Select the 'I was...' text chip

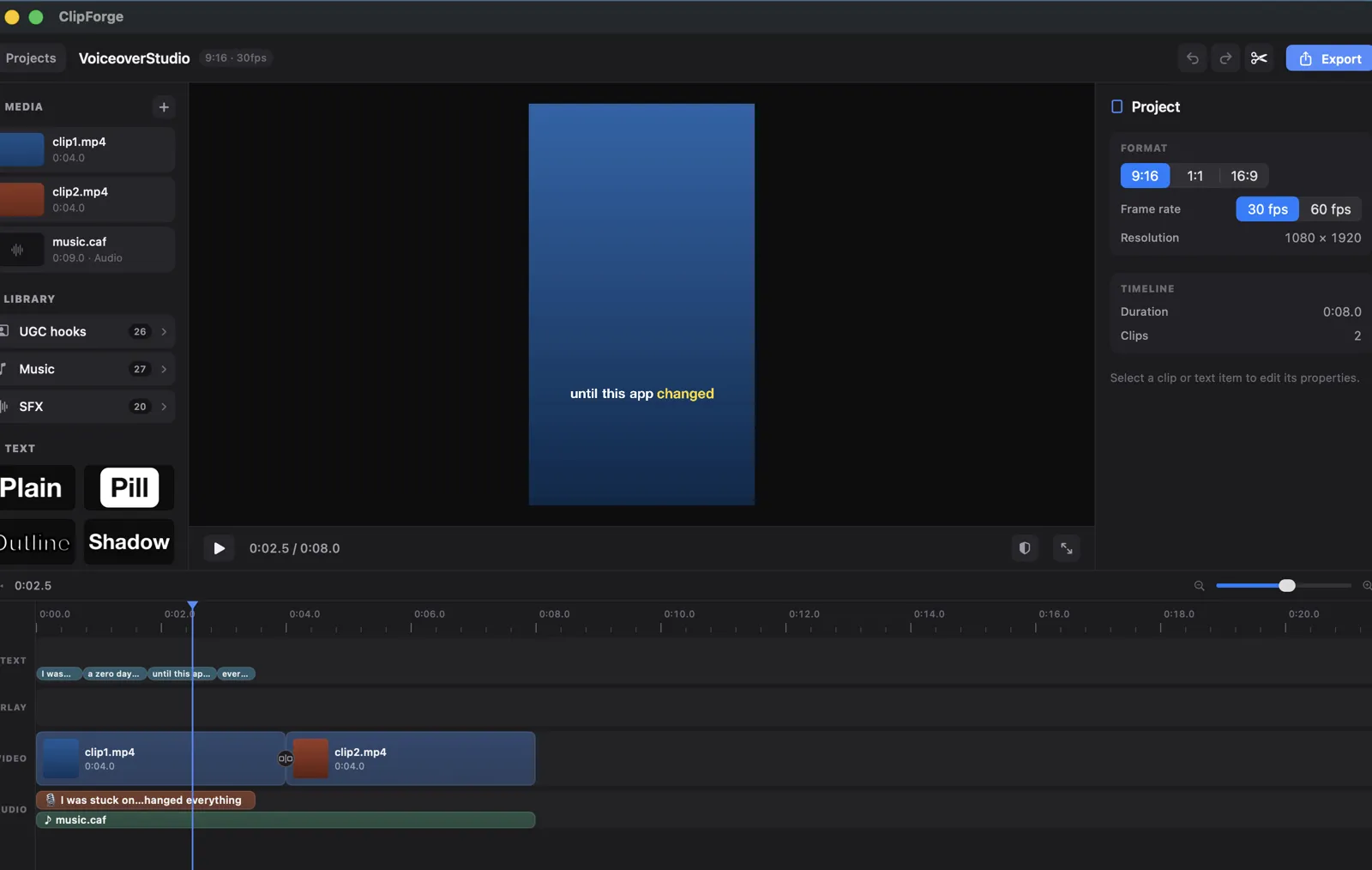coord(59,674)
